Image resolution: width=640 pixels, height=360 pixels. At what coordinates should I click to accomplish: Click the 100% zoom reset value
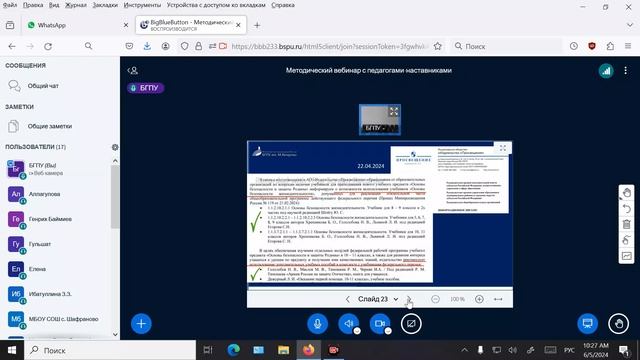(458, 299)
